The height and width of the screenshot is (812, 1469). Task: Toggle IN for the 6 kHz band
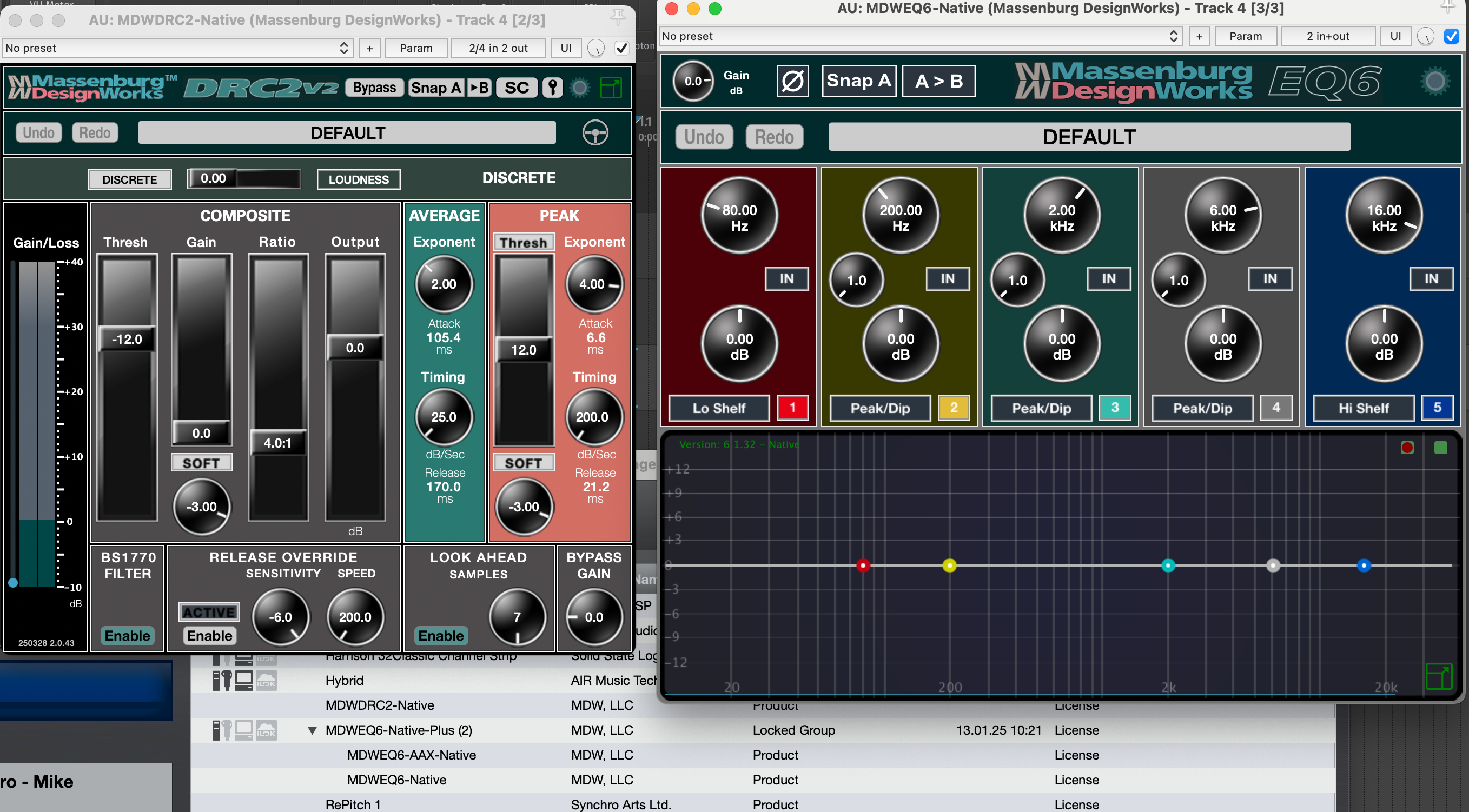(1270, 278)
